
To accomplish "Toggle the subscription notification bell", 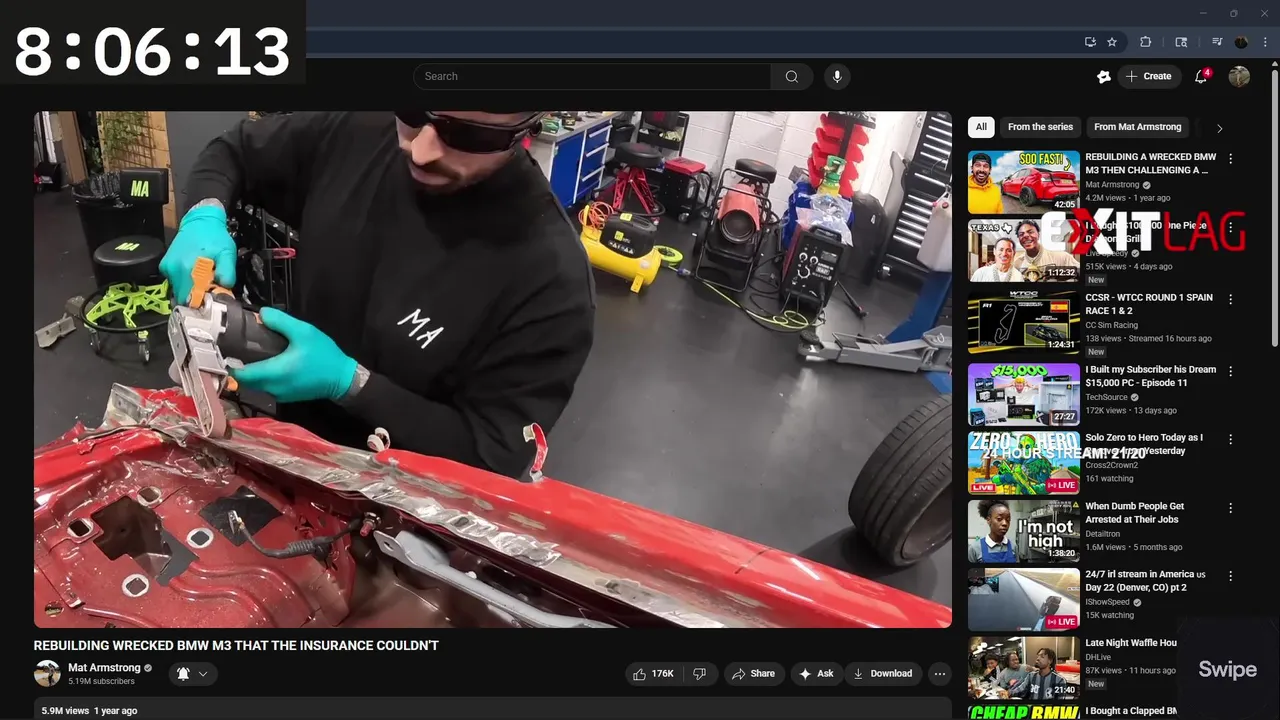I will tap(183, 674).
